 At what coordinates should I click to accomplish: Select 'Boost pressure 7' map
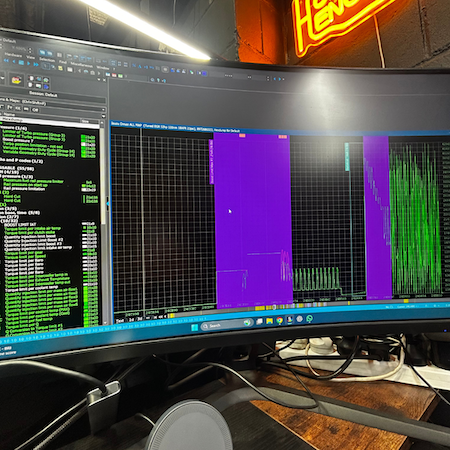pyautogui.click(x=18, y=140)
